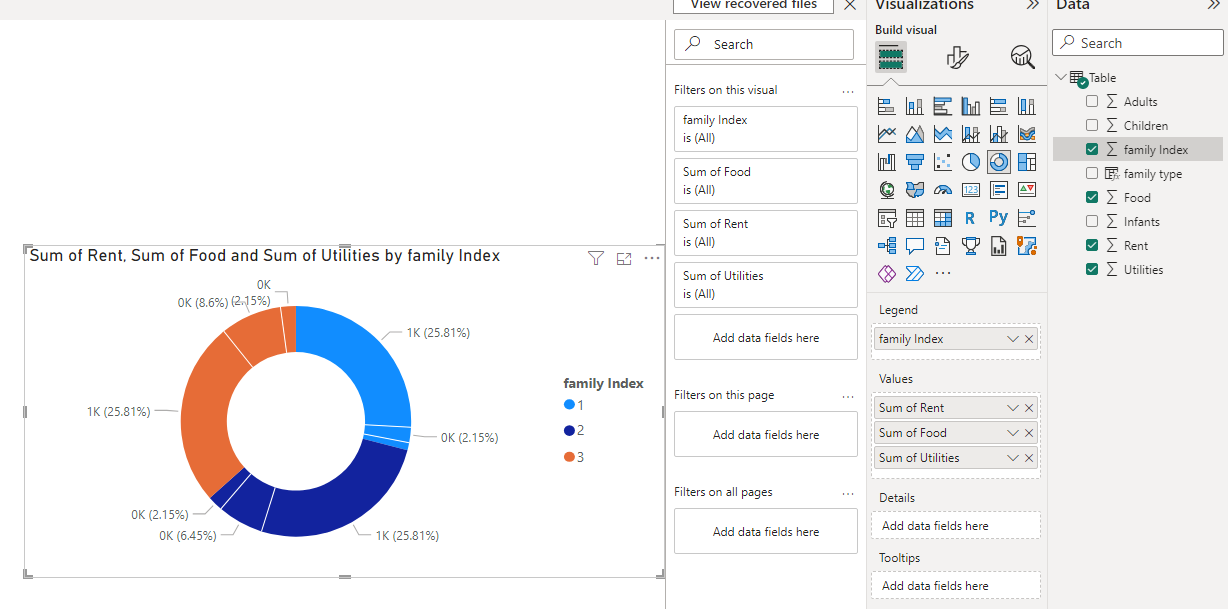Remove Sum of Utilities from Values
1228x609 pixels.
1029,458
